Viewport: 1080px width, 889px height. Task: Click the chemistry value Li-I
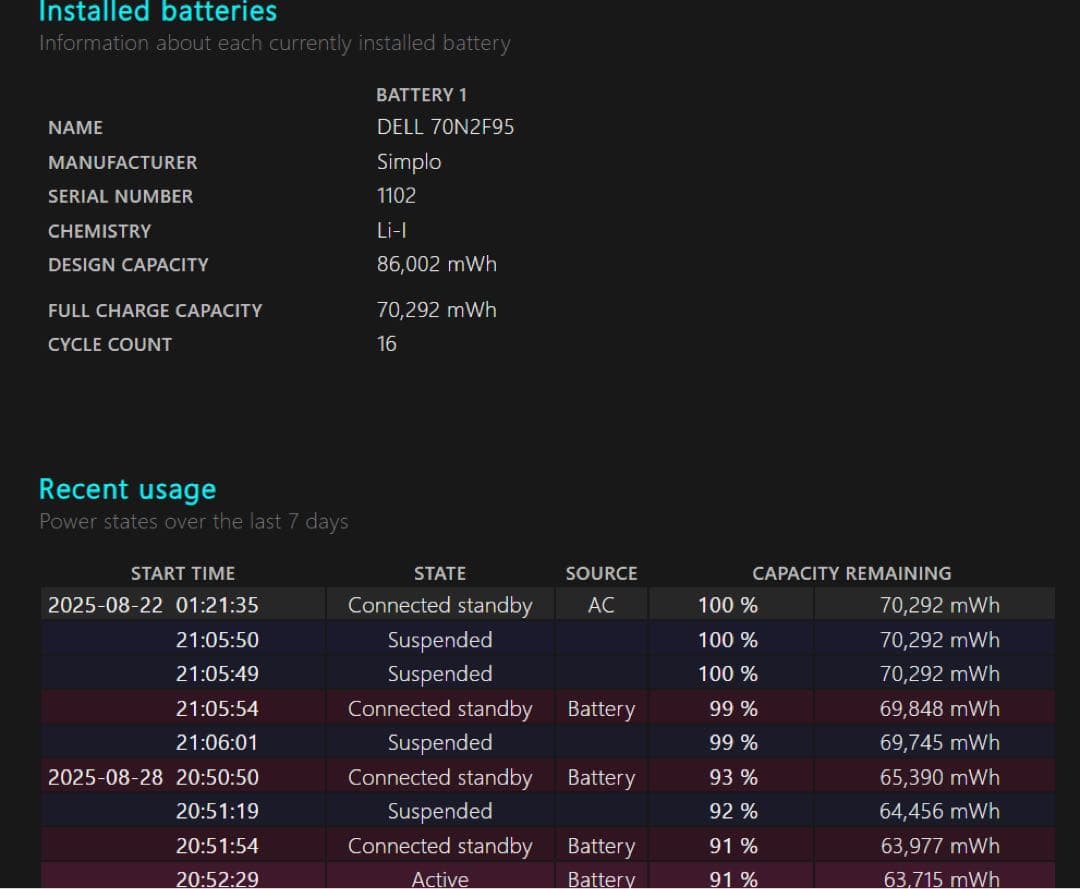tap(391, 230)
